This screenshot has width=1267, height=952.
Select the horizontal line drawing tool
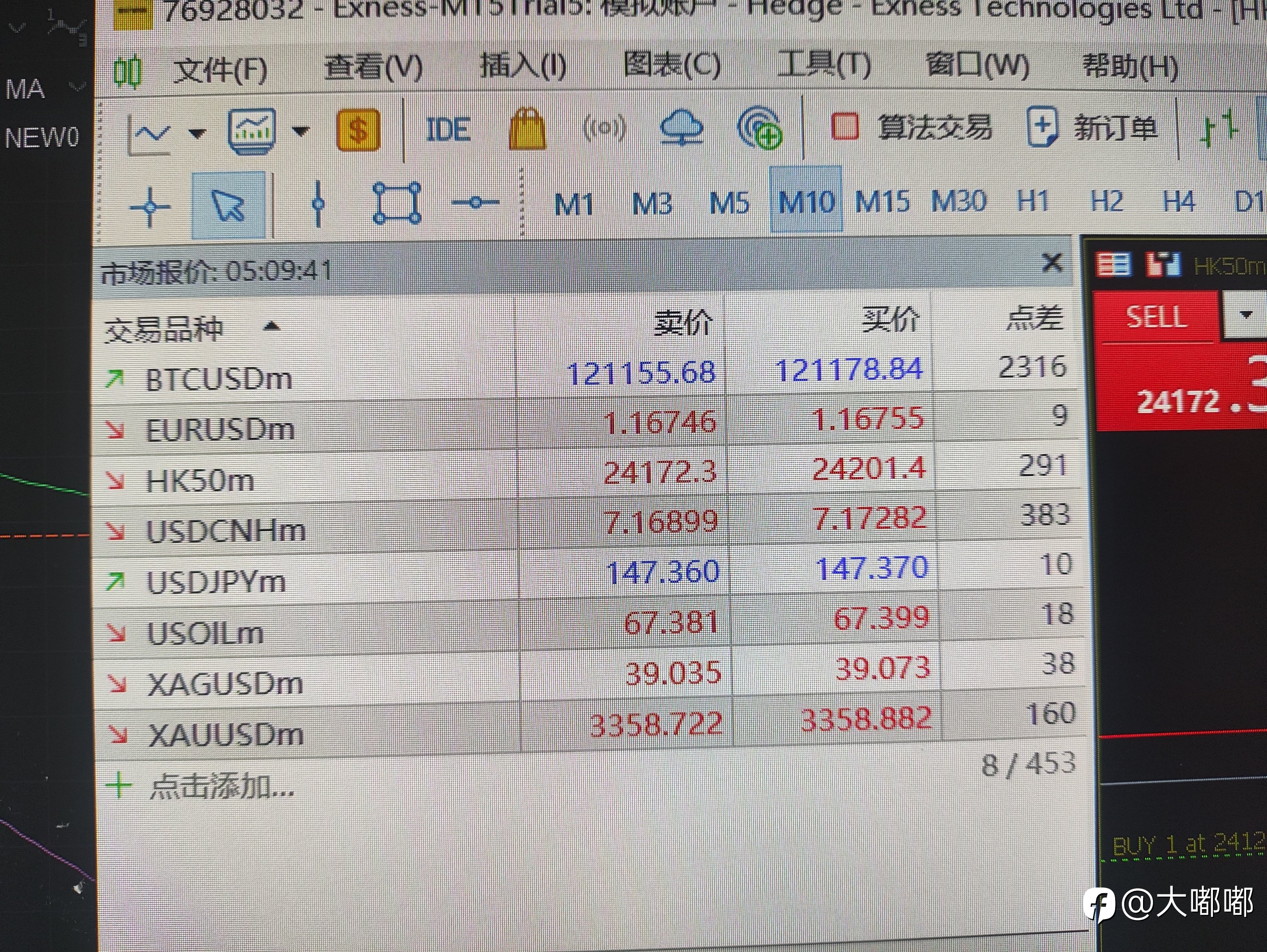[475, 202]
